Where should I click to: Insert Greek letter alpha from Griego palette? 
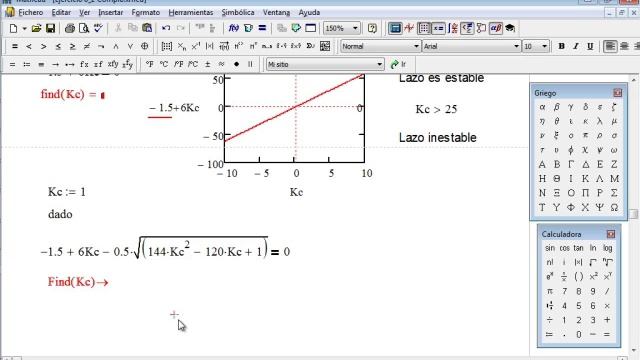pos(542,107)
